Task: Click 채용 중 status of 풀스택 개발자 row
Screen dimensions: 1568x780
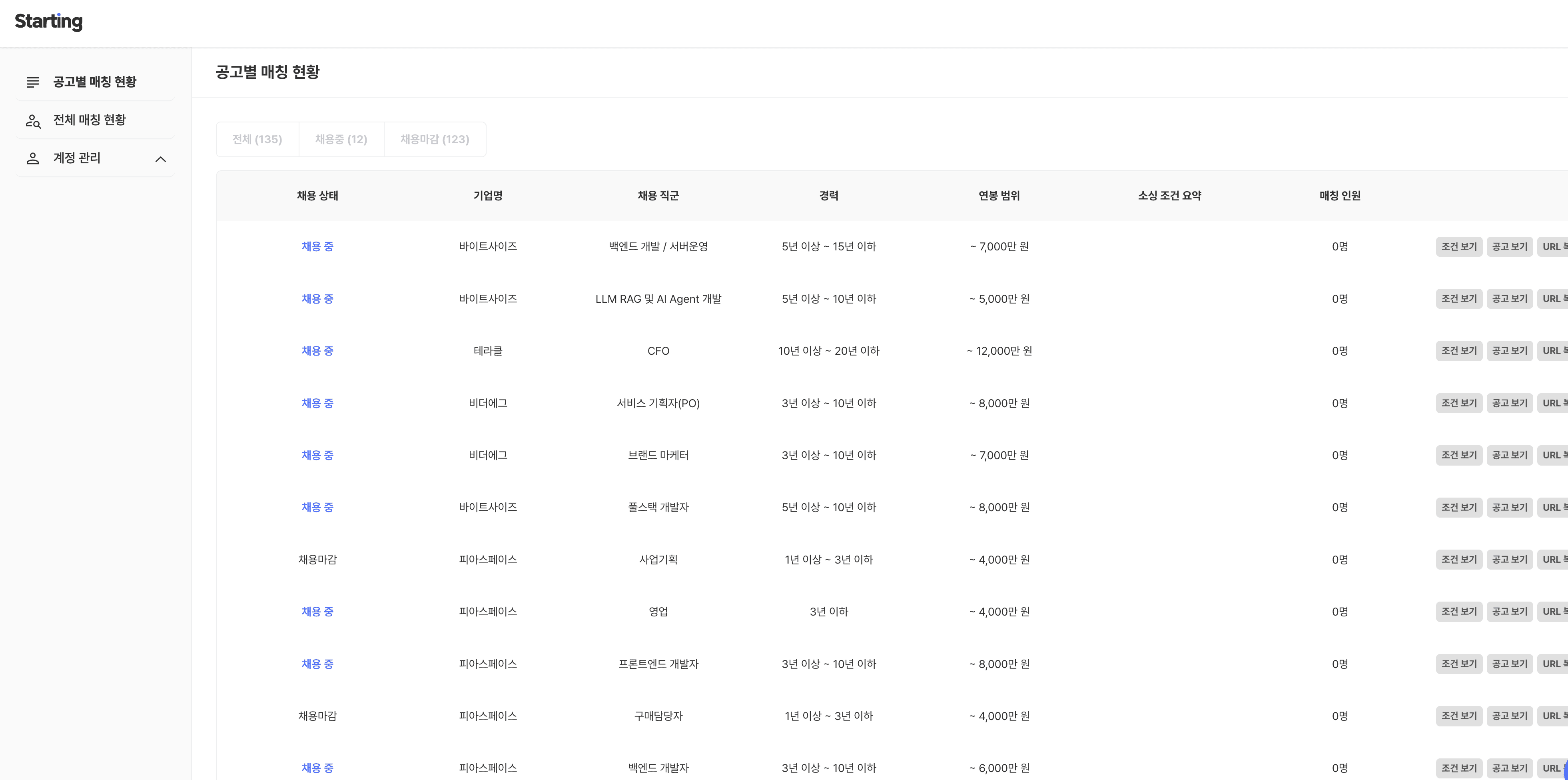Action: point(317,507)
